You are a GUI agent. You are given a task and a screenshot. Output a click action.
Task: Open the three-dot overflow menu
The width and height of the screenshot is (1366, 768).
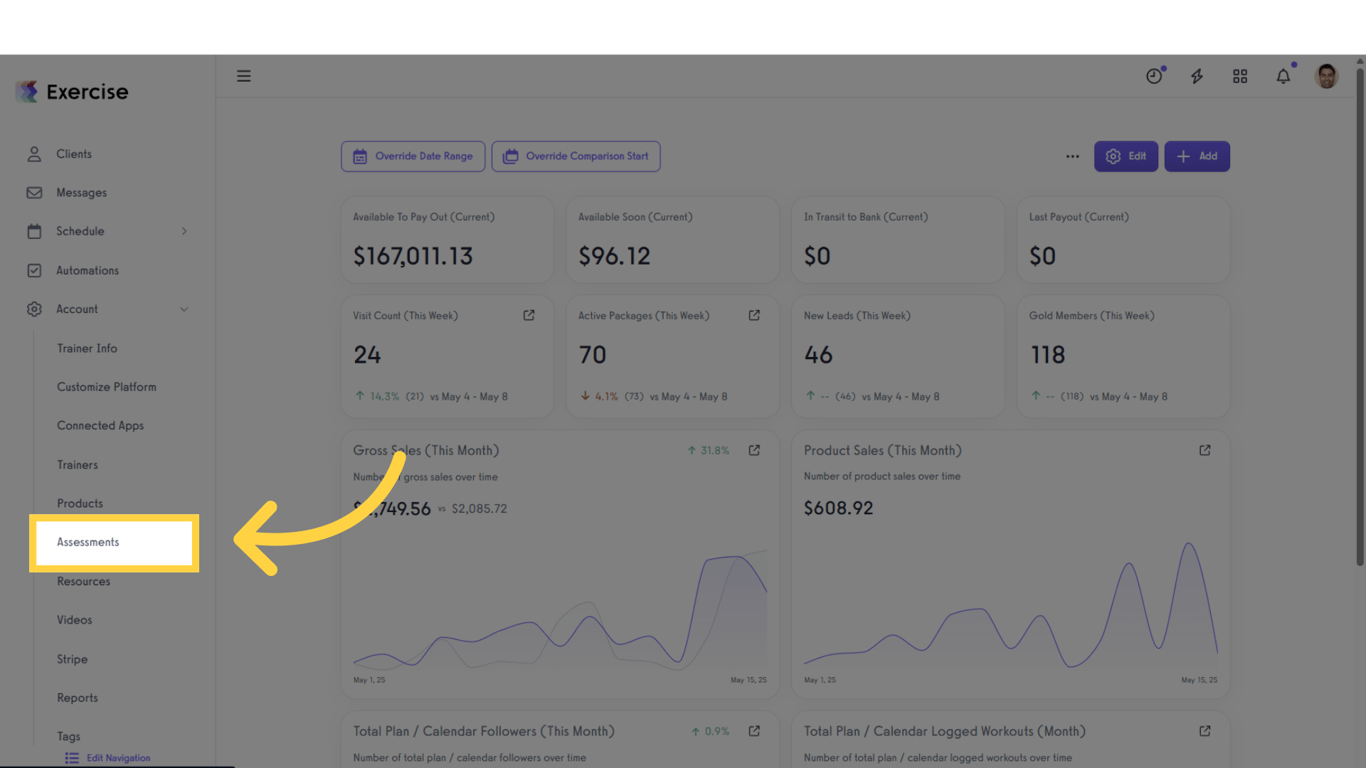[1073, 156]
